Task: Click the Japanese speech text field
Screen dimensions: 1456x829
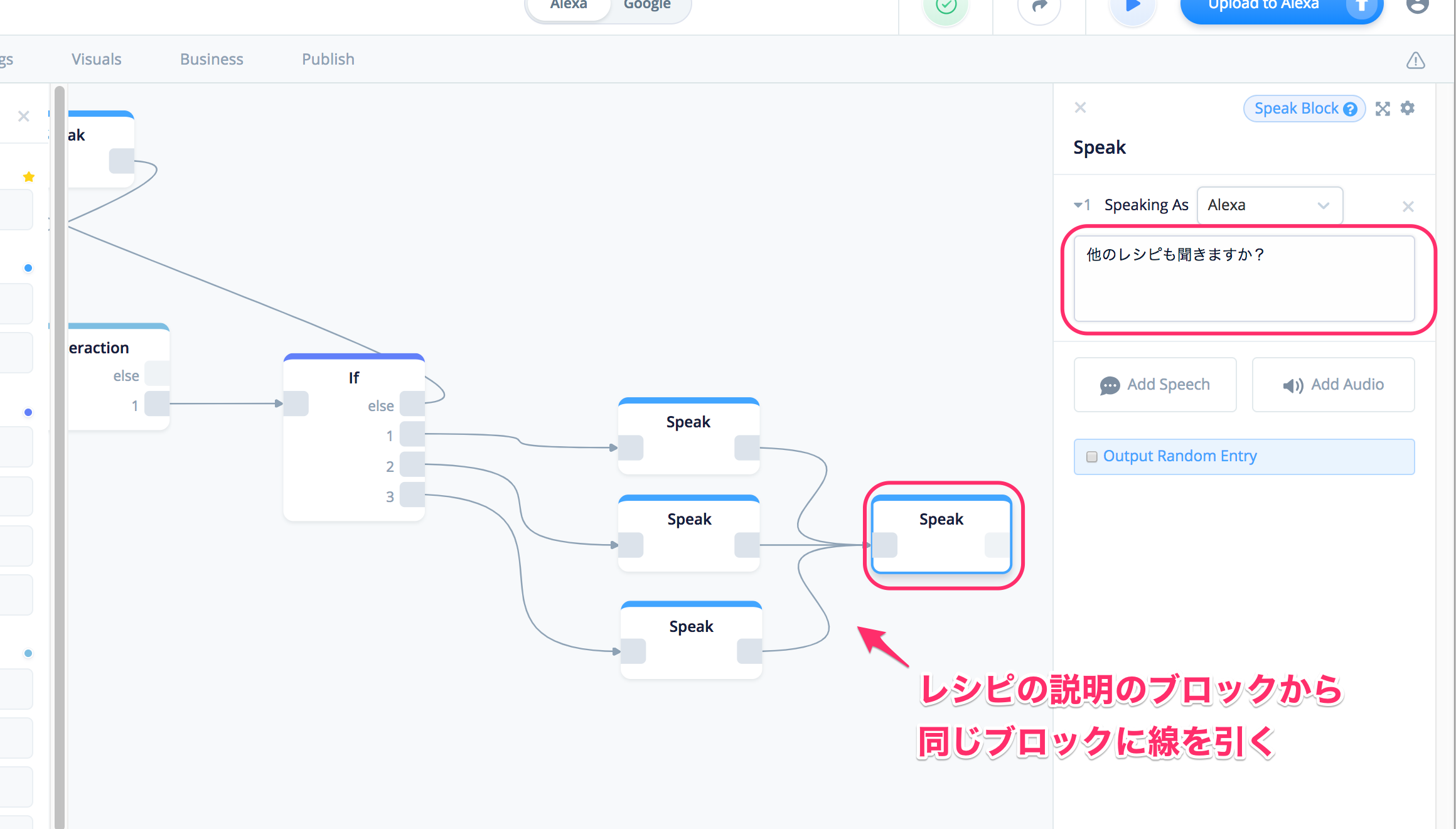Action: tap(1243, 278)
